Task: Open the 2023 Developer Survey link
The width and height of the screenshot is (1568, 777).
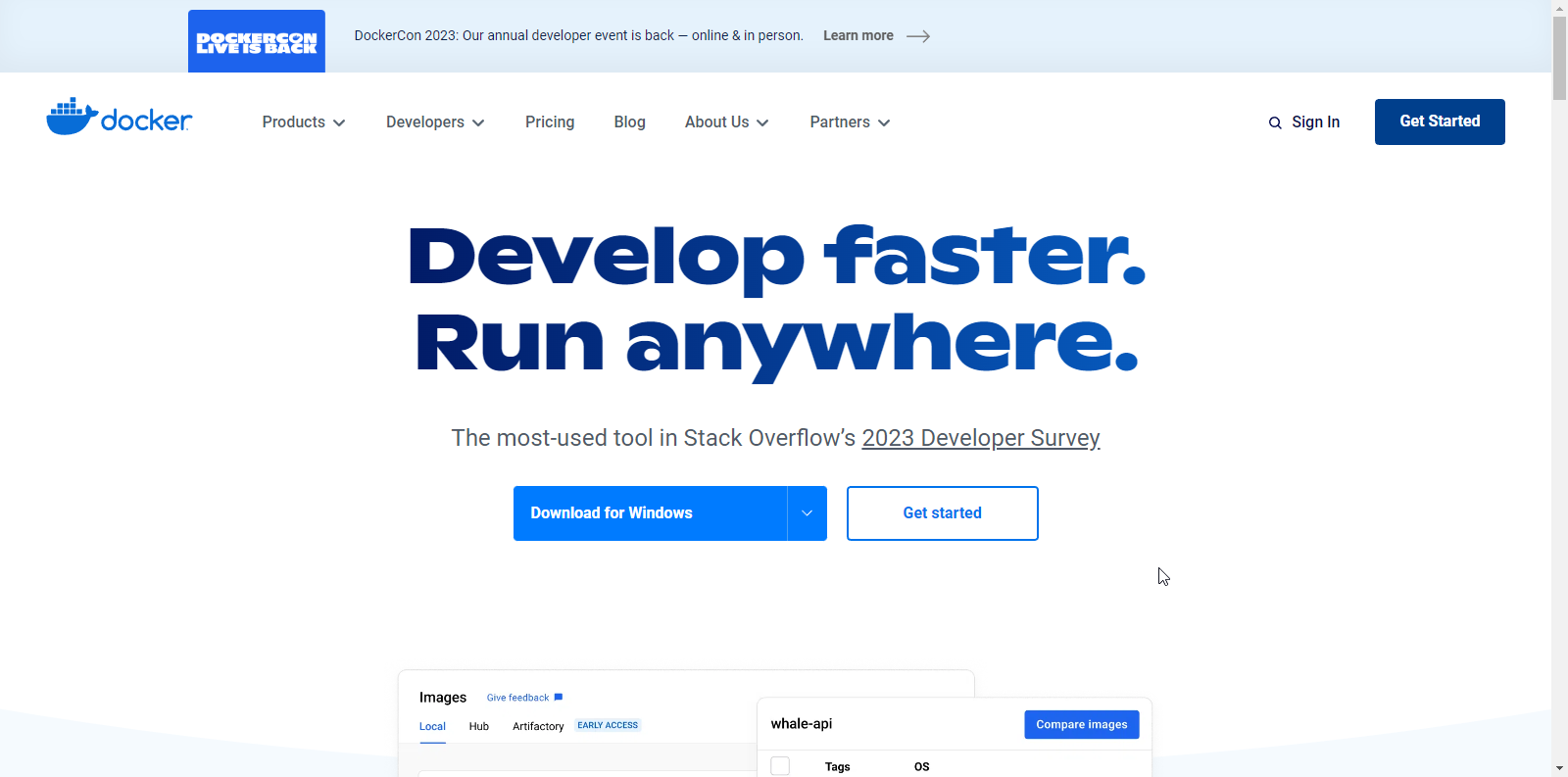Action: [x=981, y=438]
